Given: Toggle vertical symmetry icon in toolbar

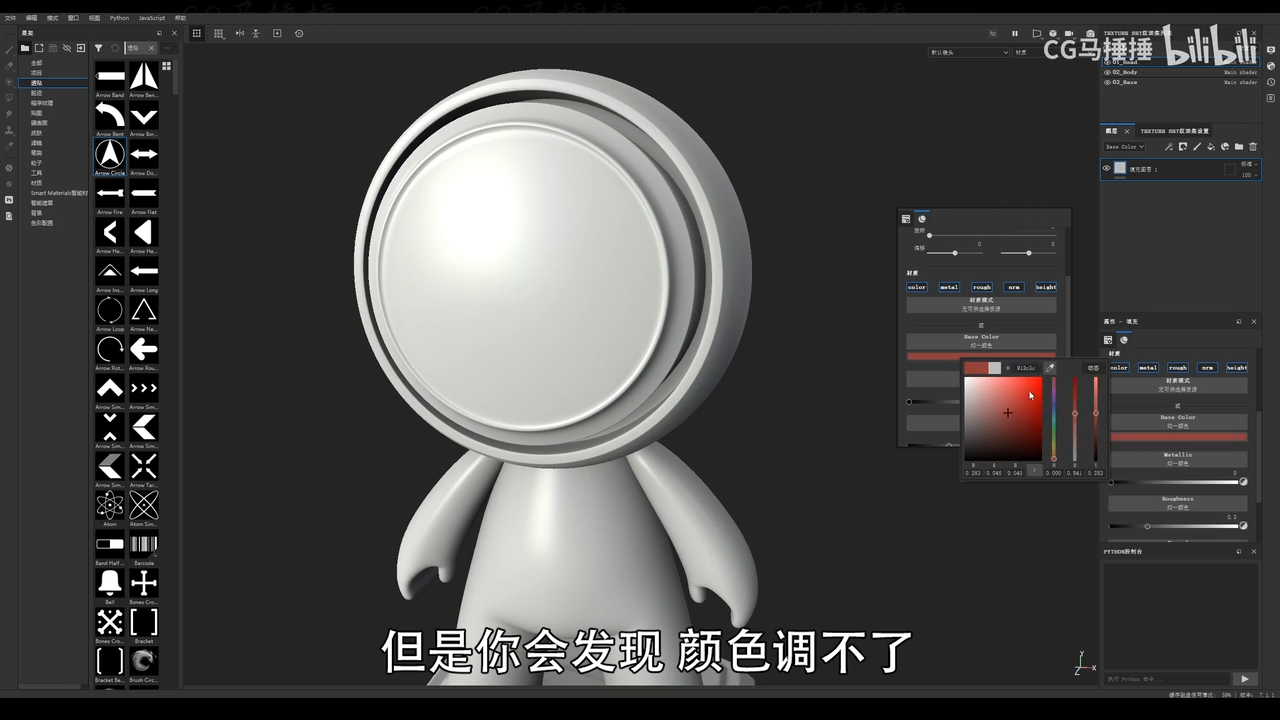Looking at the screenshot, I should pyautogui.click(x=256, y=33).
